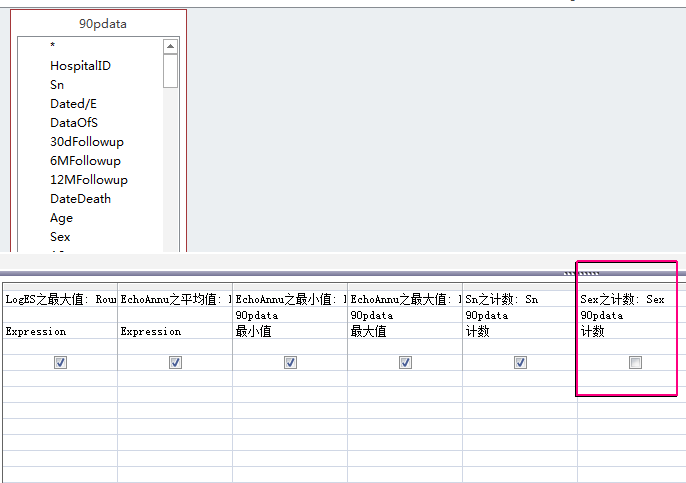The width and height of the screenshot is (686, 483).
Task: Uncheck Show box for EchoAnnu之最小值 column
Action: (290, 362)
